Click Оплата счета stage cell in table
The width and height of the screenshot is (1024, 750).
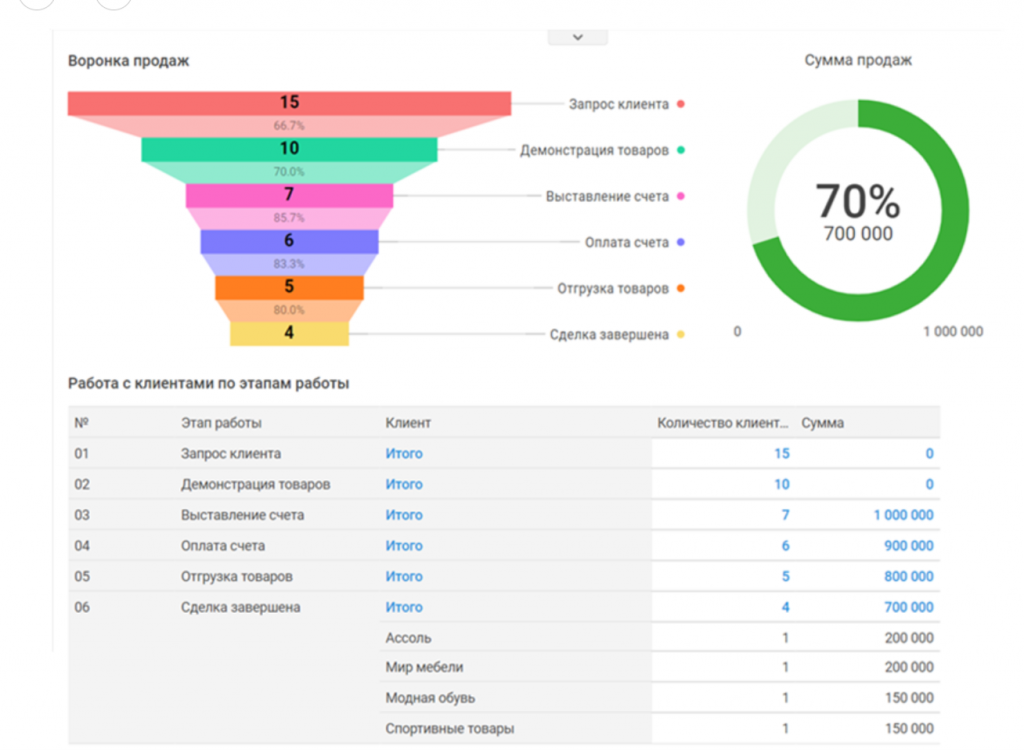(223, 546)
